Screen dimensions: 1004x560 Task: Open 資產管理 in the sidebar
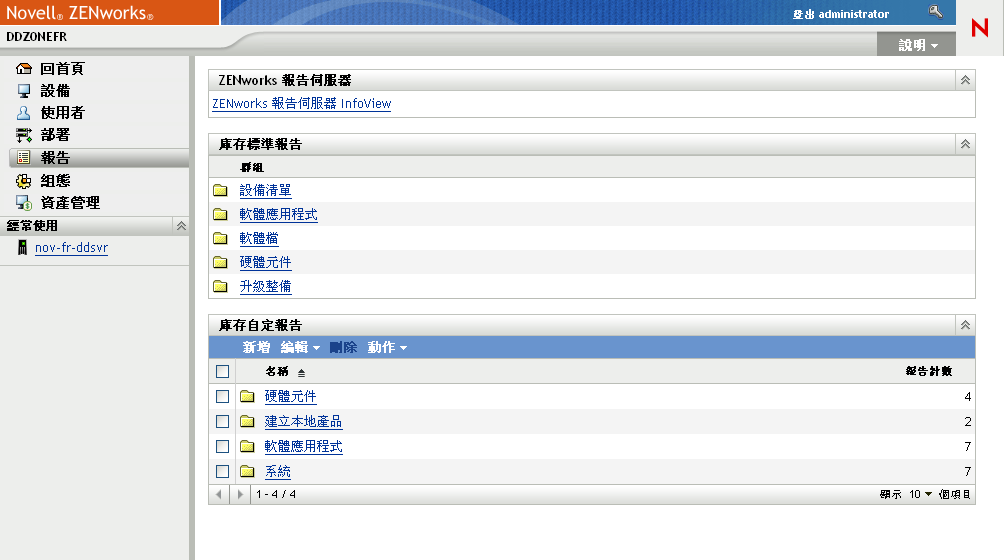(70, 203)
